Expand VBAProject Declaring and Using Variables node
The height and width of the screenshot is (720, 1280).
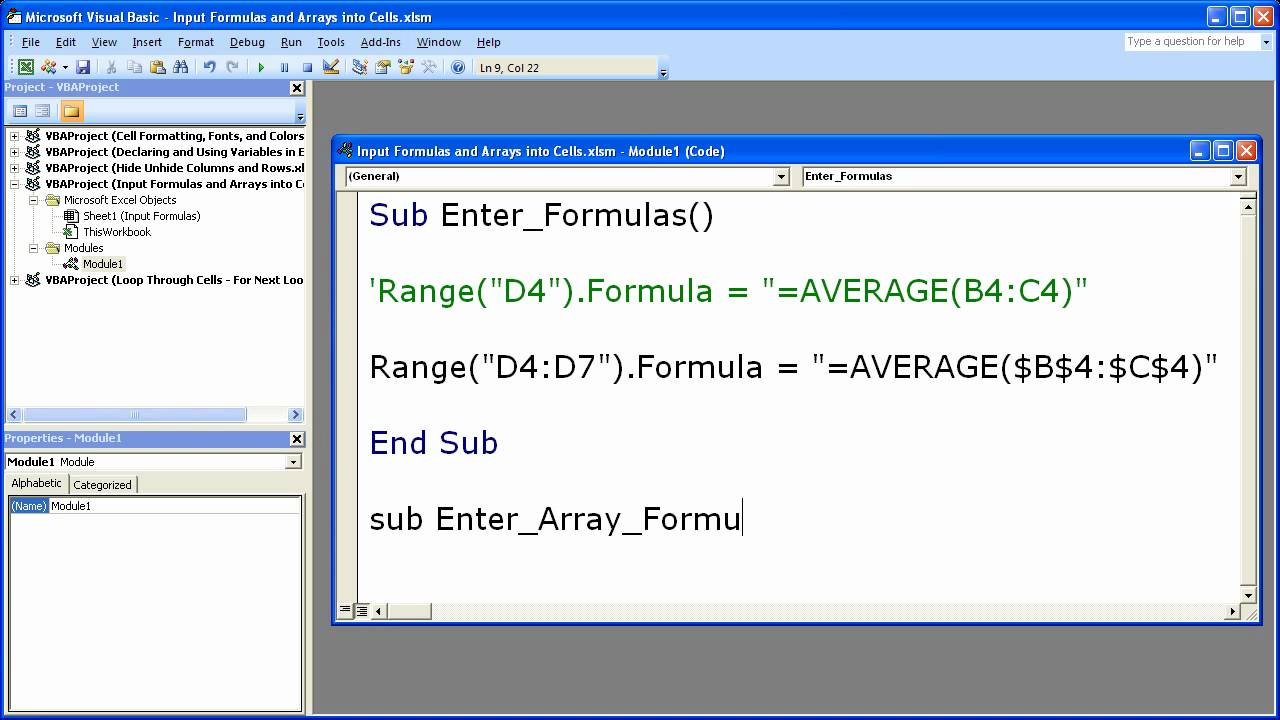pos(14,152)
